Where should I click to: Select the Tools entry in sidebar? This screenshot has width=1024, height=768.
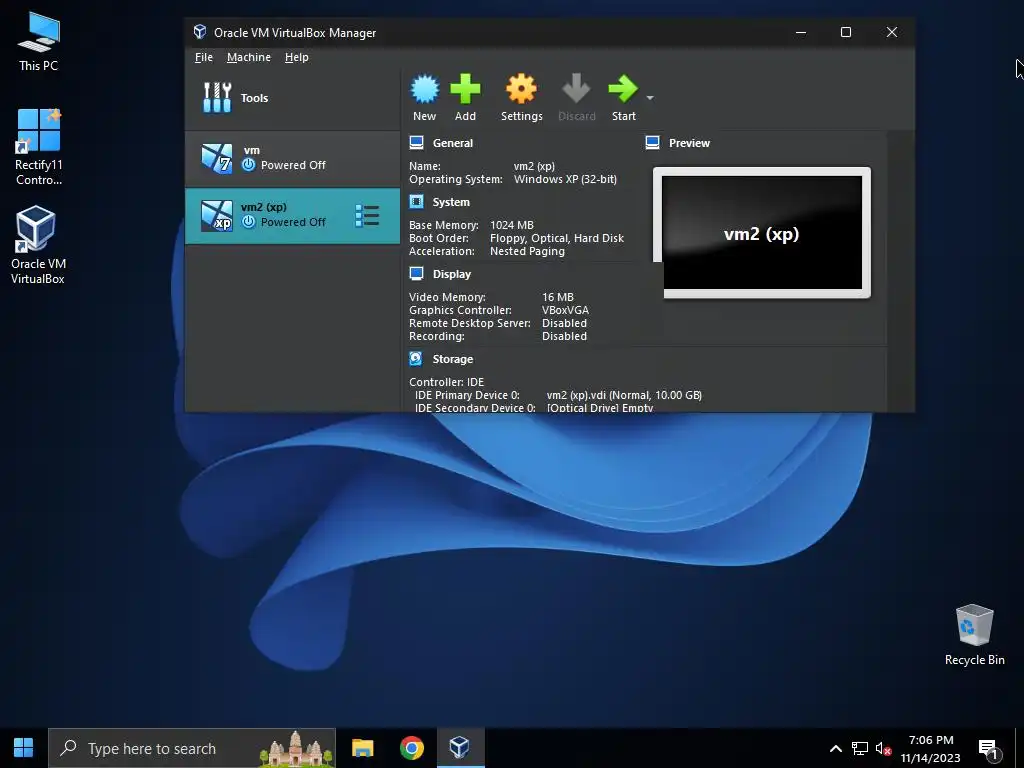293,98
